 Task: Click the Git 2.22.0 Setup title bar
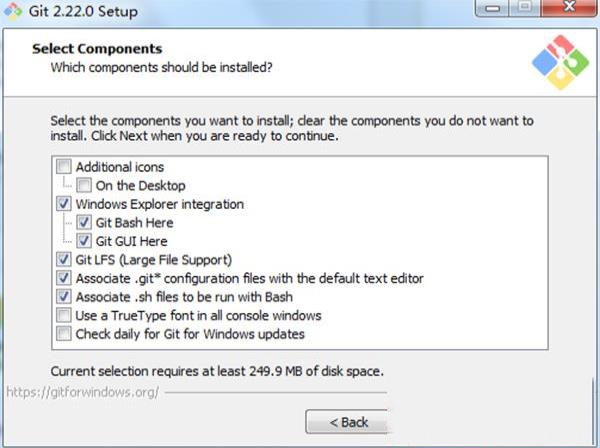(x=300, y=13)
